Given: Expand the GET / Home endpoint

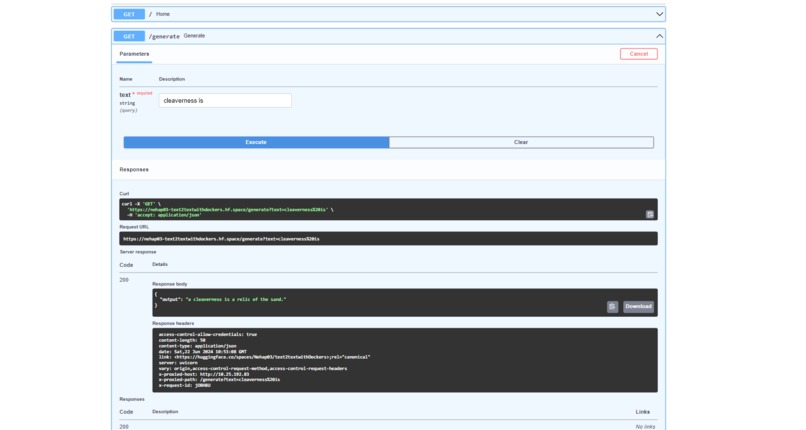Looking at the screenshot, I should click(x=660, y=14).
